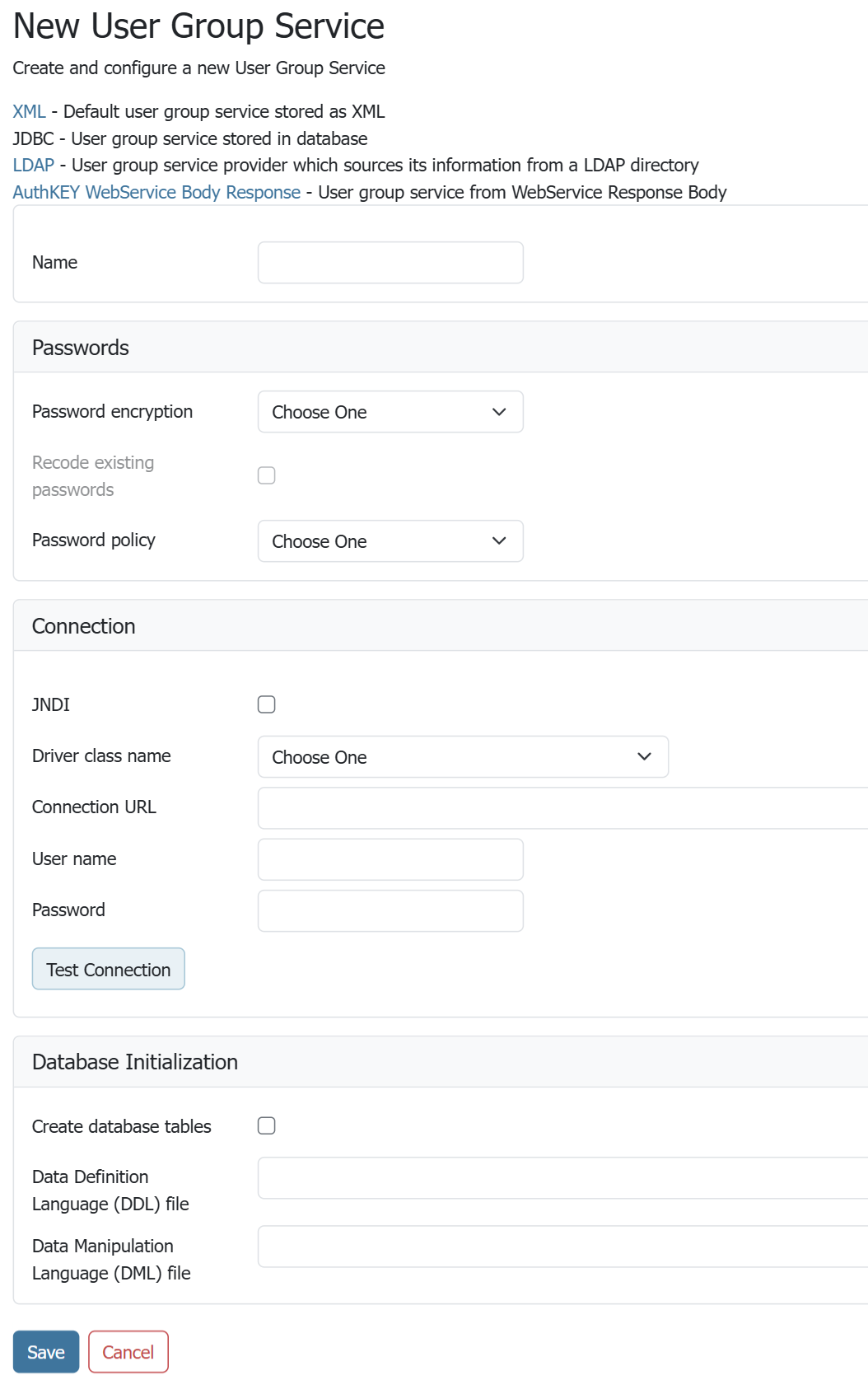Click the Password encryption chevron arrow
The image size is (868, 1380).
coord(499,412)
